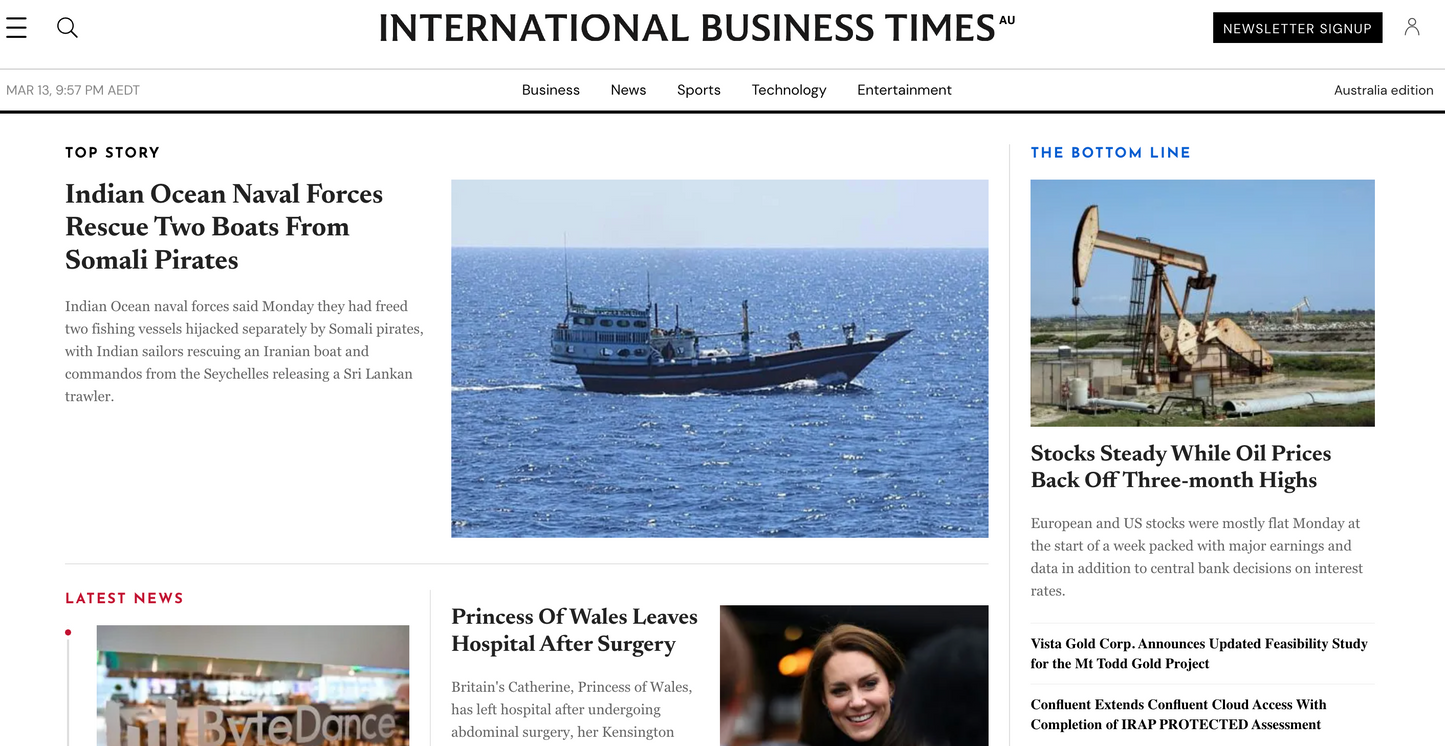1445x746 pixels.
Task: Read Stocks Steady While Oil Prices article
Action: tap(1181, 467)
